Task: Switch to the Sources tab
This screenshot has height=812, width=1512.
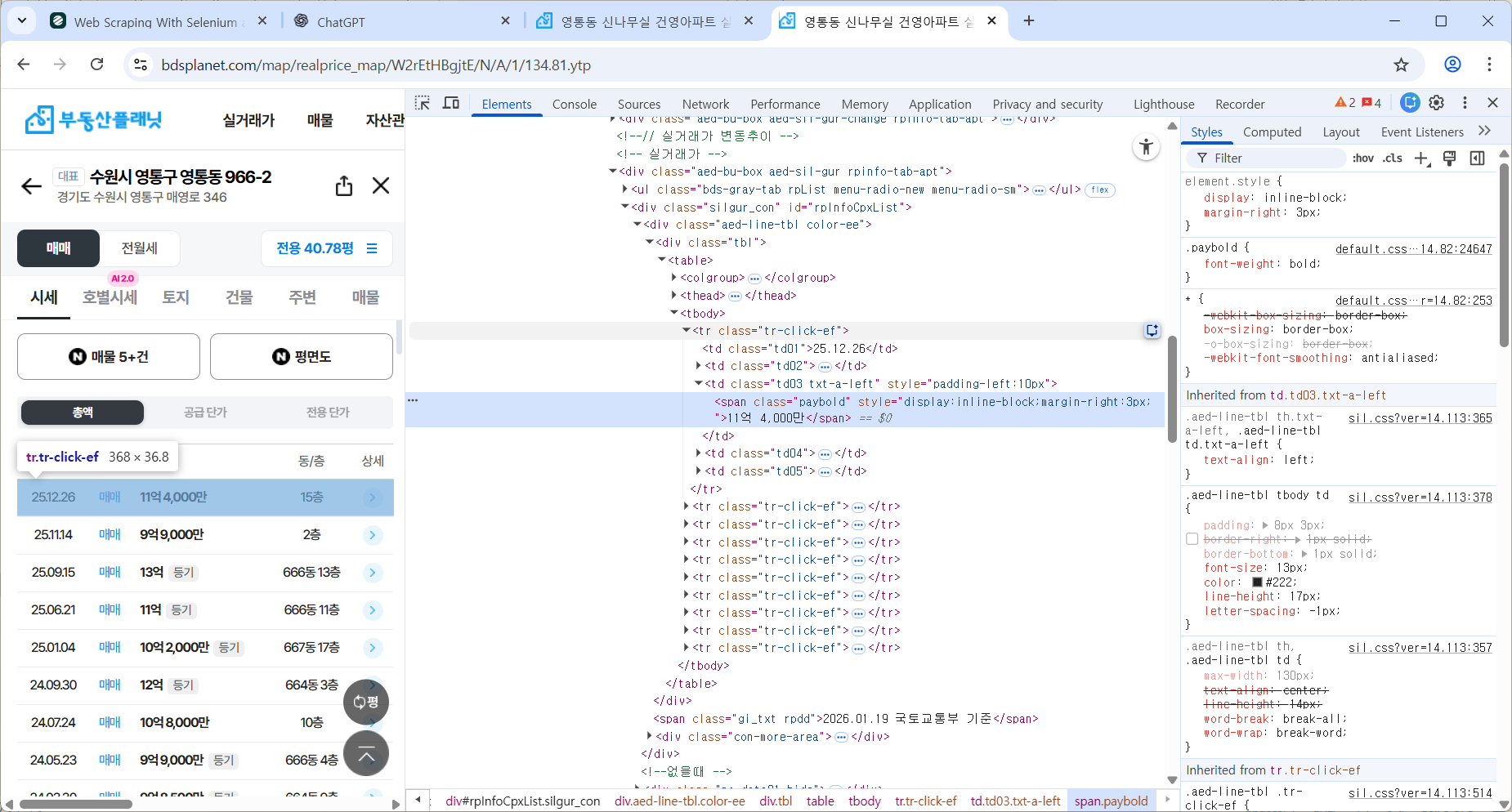Action: (x=639, y=104)
